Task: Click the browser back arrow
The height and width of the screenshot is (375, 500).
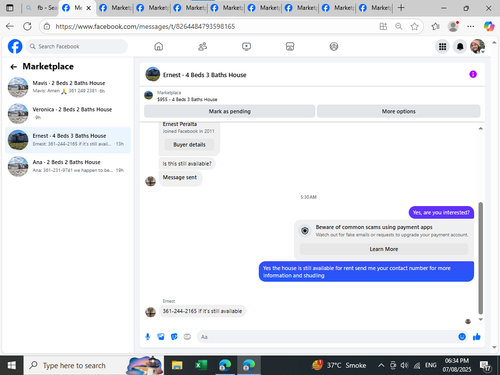Action: click(10, 26)
